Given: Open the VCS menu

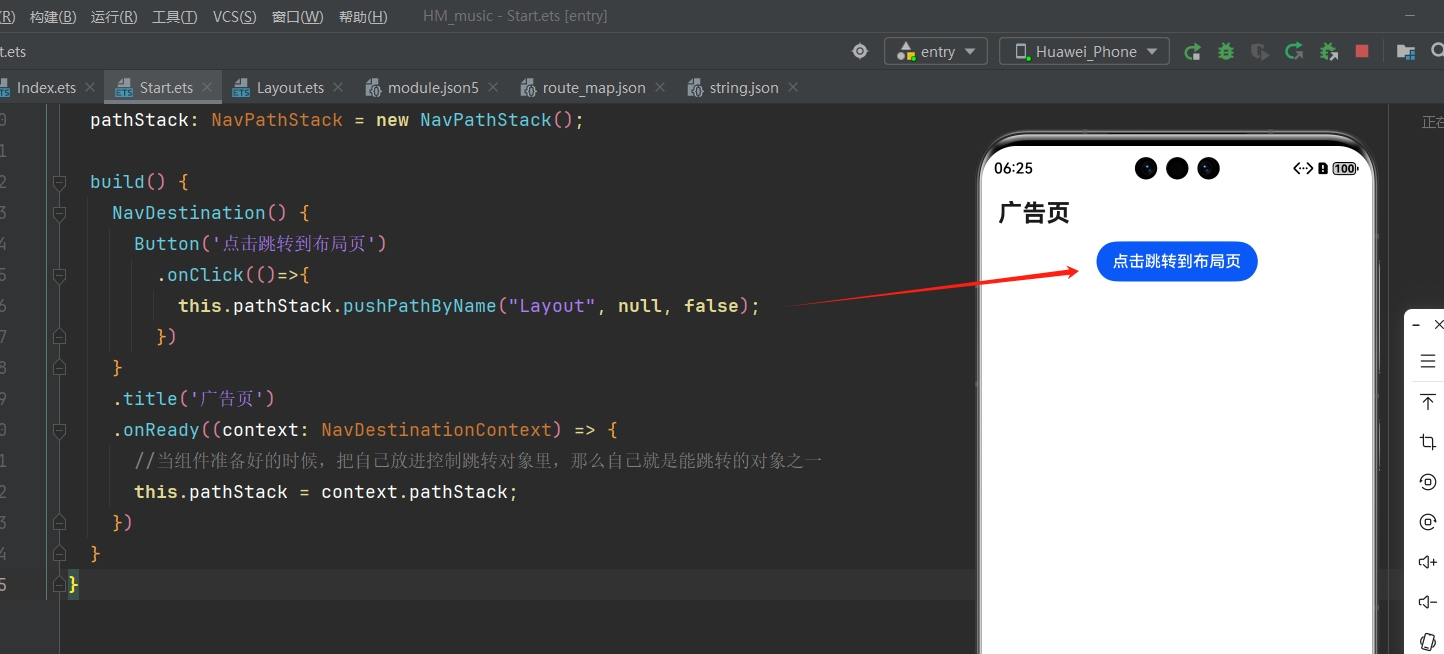Looking at the screenshot, I should pos(234,17).
